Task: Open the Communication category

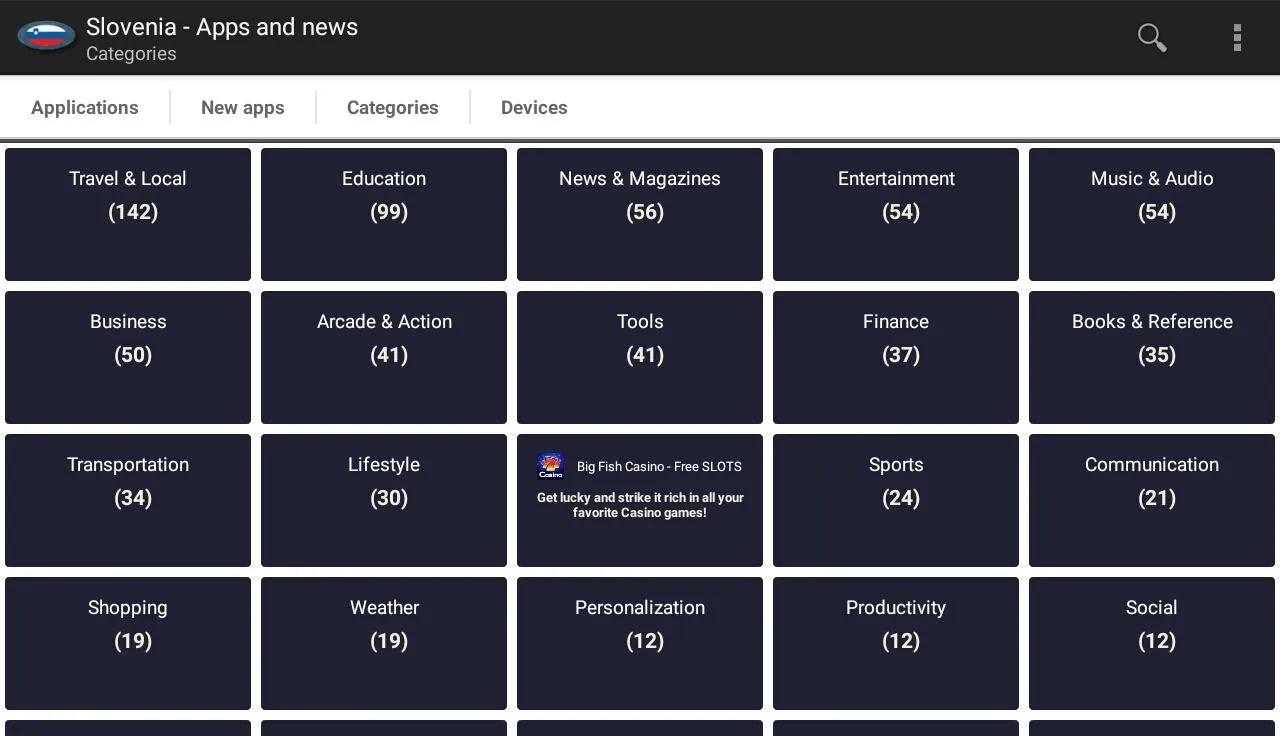Action: pyautogui.click(x=1152, y=500)
